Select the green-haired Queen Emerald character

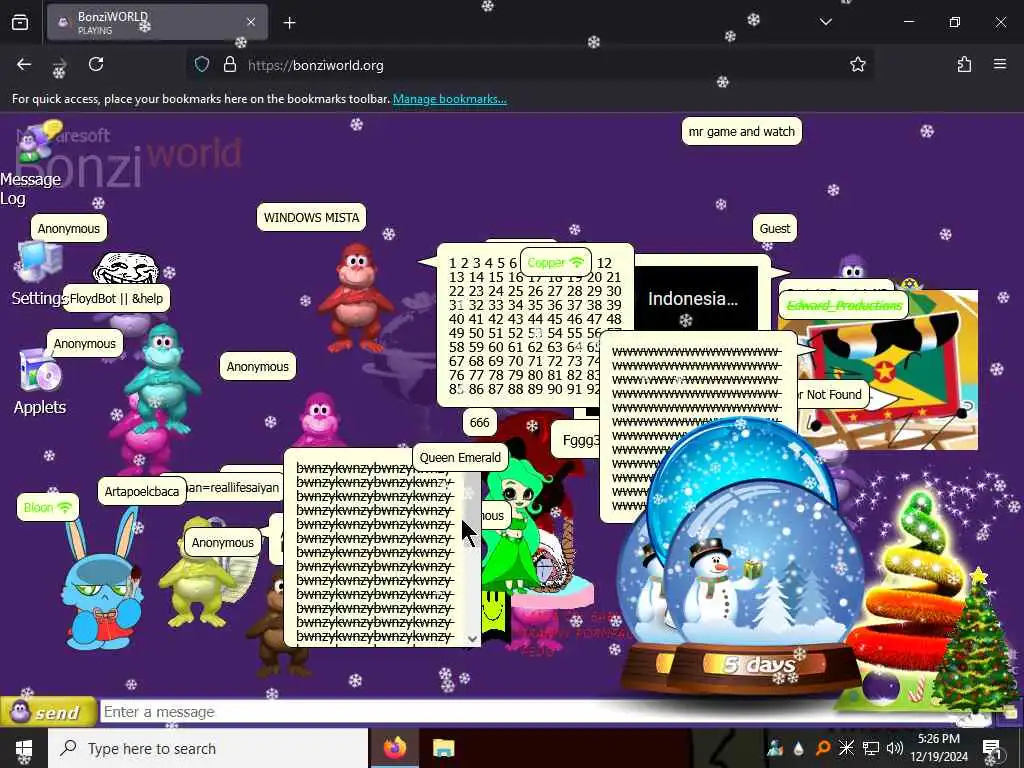point(516,529)
